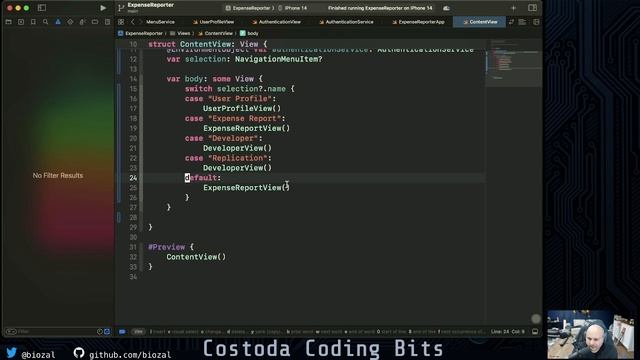
Task: Open the Find navigator magnifier icon
Action: [45, 22]
